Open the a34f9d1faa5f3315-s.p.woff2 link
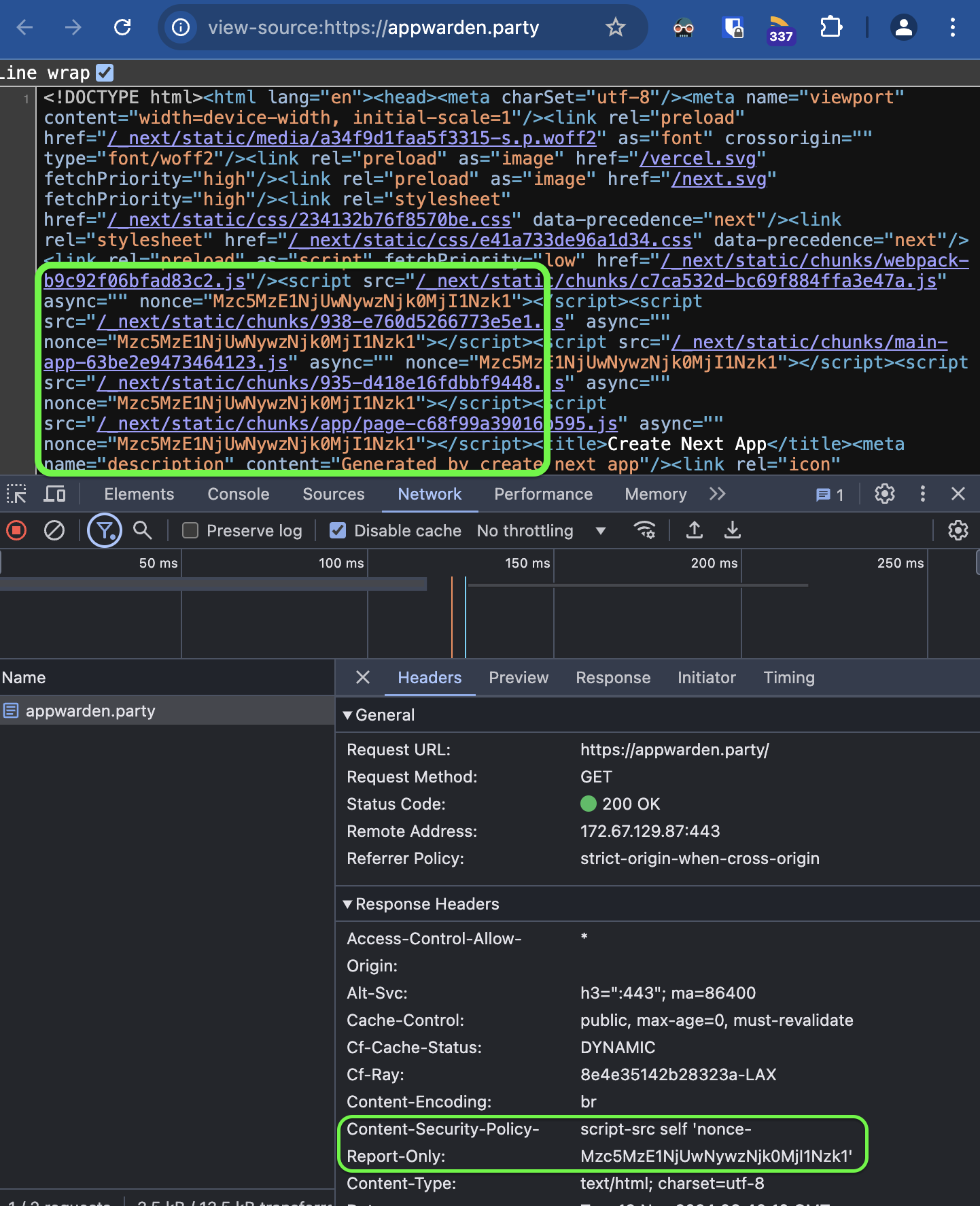980x1206 pixels. coord(352,139)
